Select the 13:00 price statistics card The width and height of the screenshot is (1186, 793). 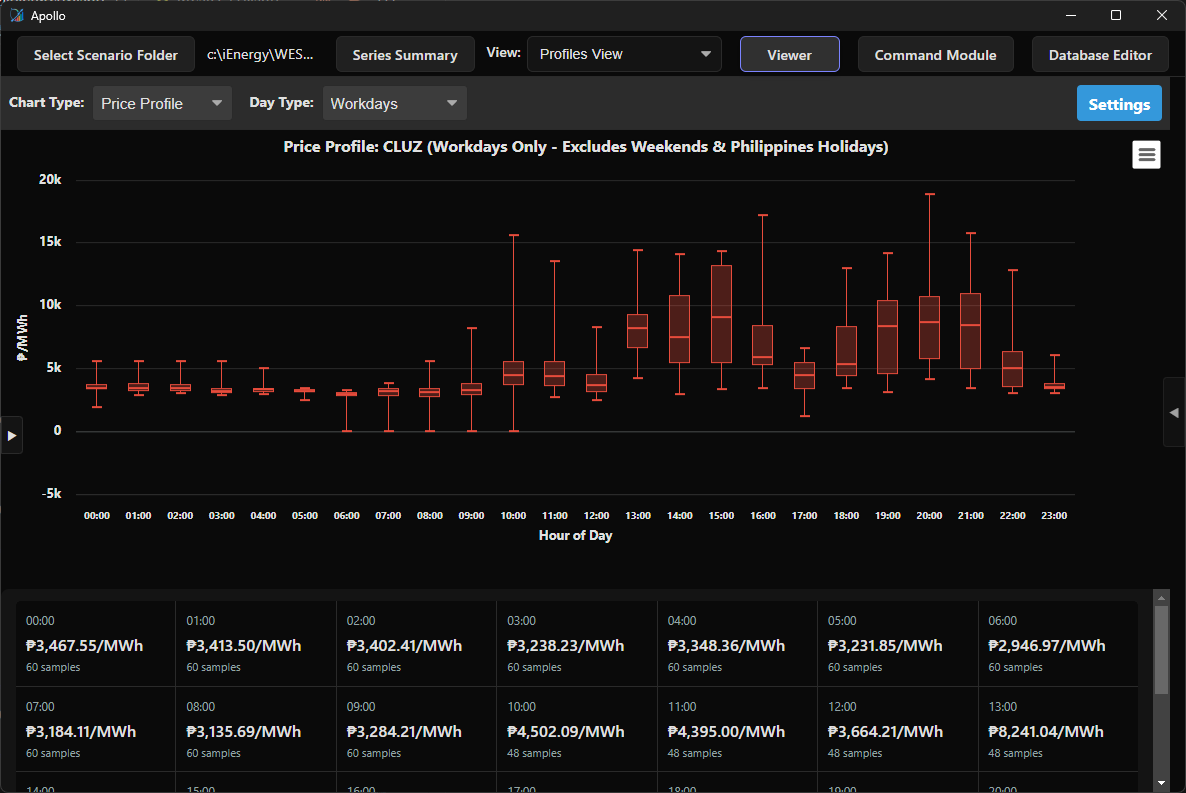tap(1058, 729)
